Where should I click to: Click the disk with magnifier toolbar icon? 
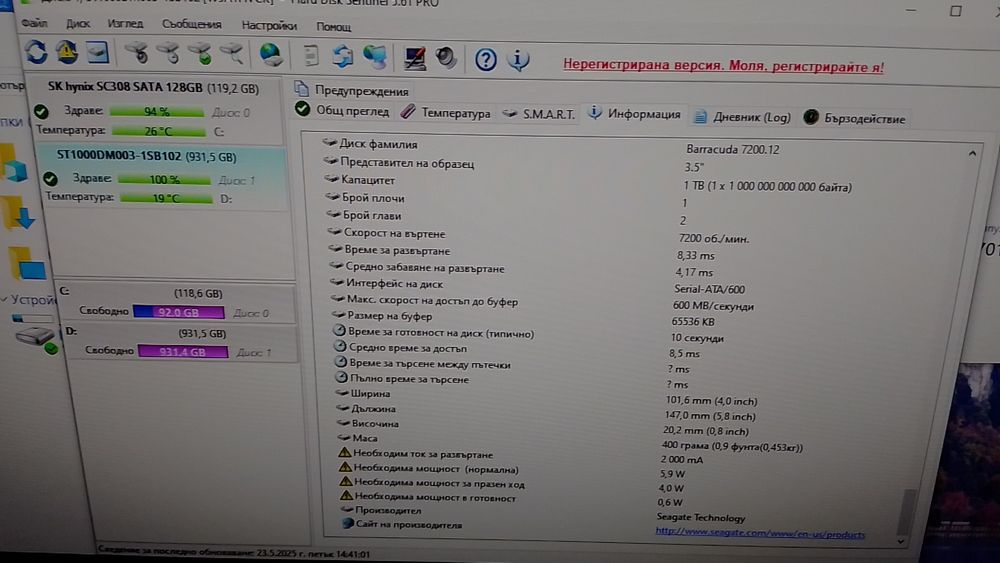(232, 54)
